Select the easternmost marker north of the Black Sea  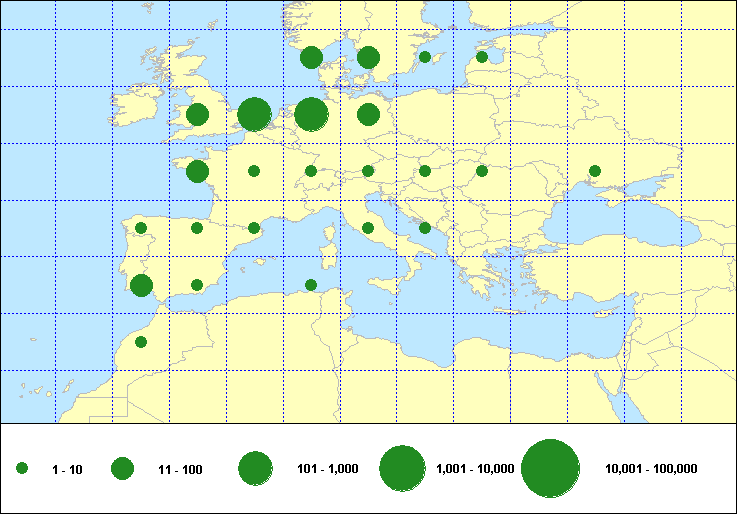coord(595,171)
